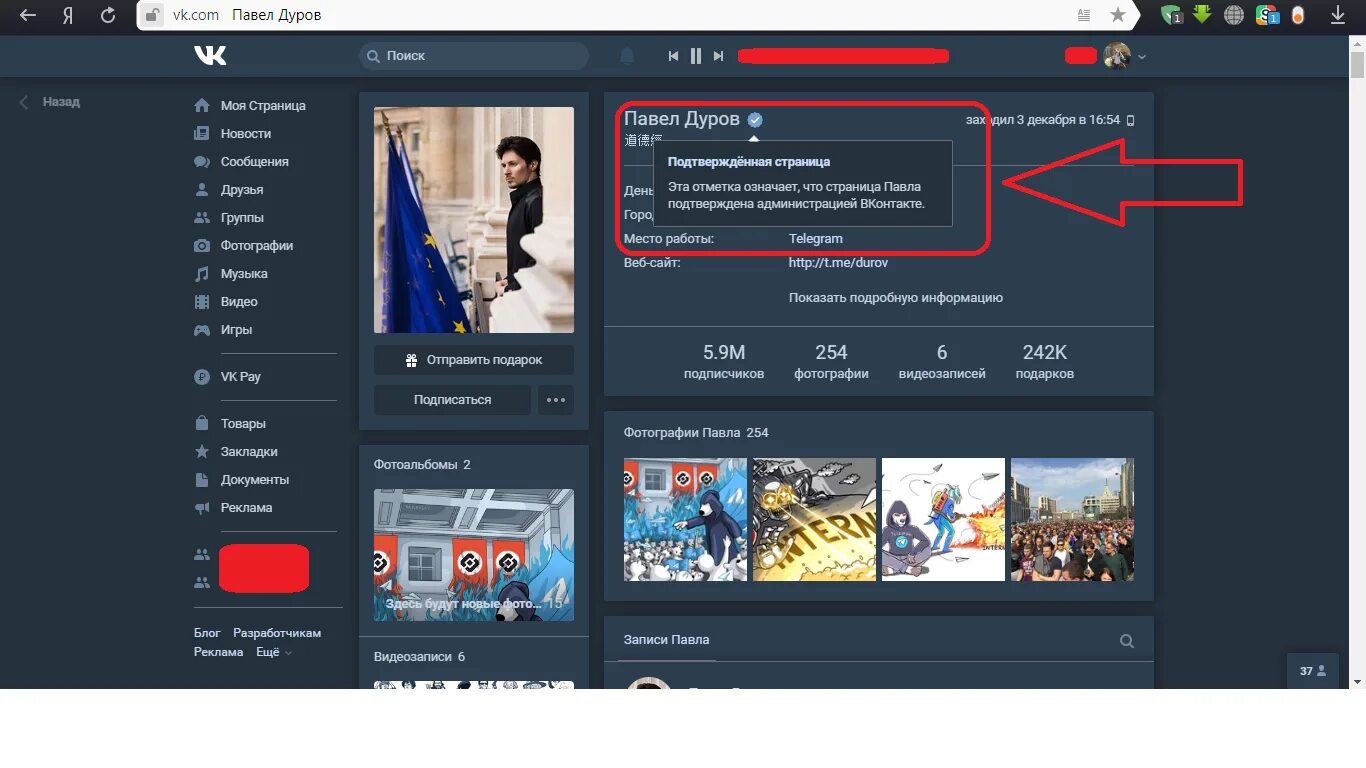
Task: Open the globe extension icon
Action: [1234, 15]
